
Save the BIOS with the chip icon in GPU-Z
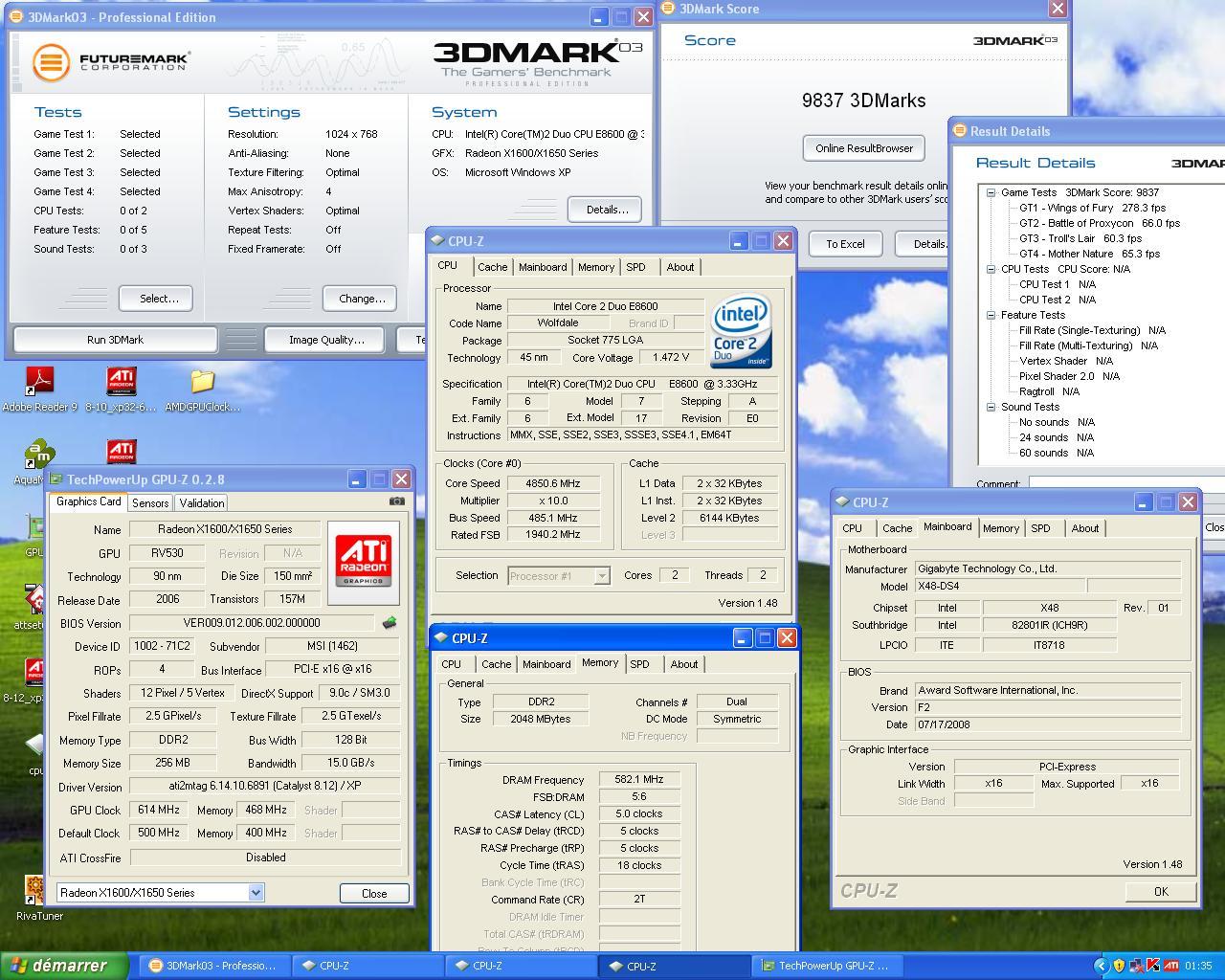[390, 623]
